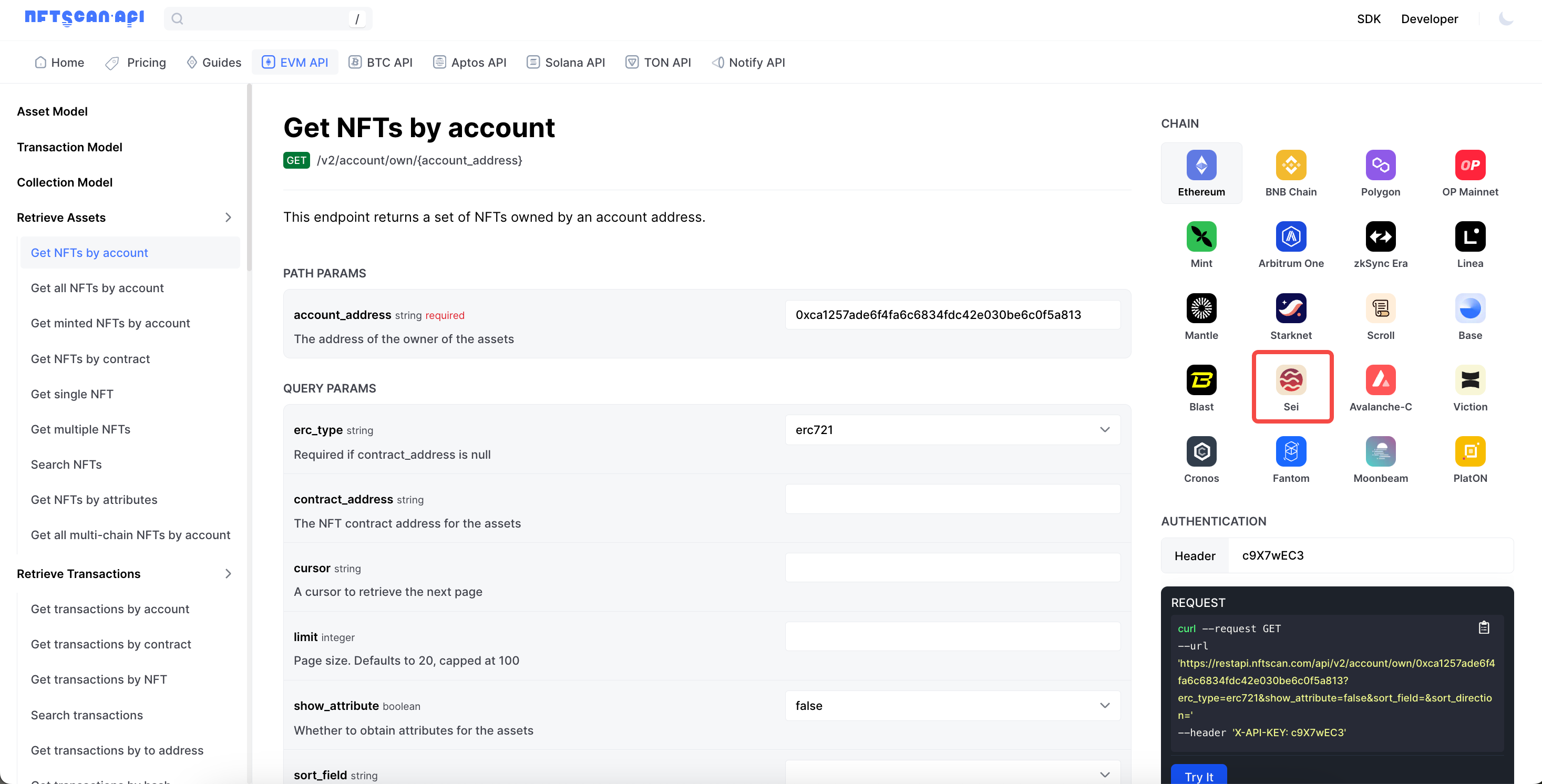Image resolution: width=1542 pixels, height=784 pixels.
Task: Open the erc_type dropdown
Action: click(952, 430)
